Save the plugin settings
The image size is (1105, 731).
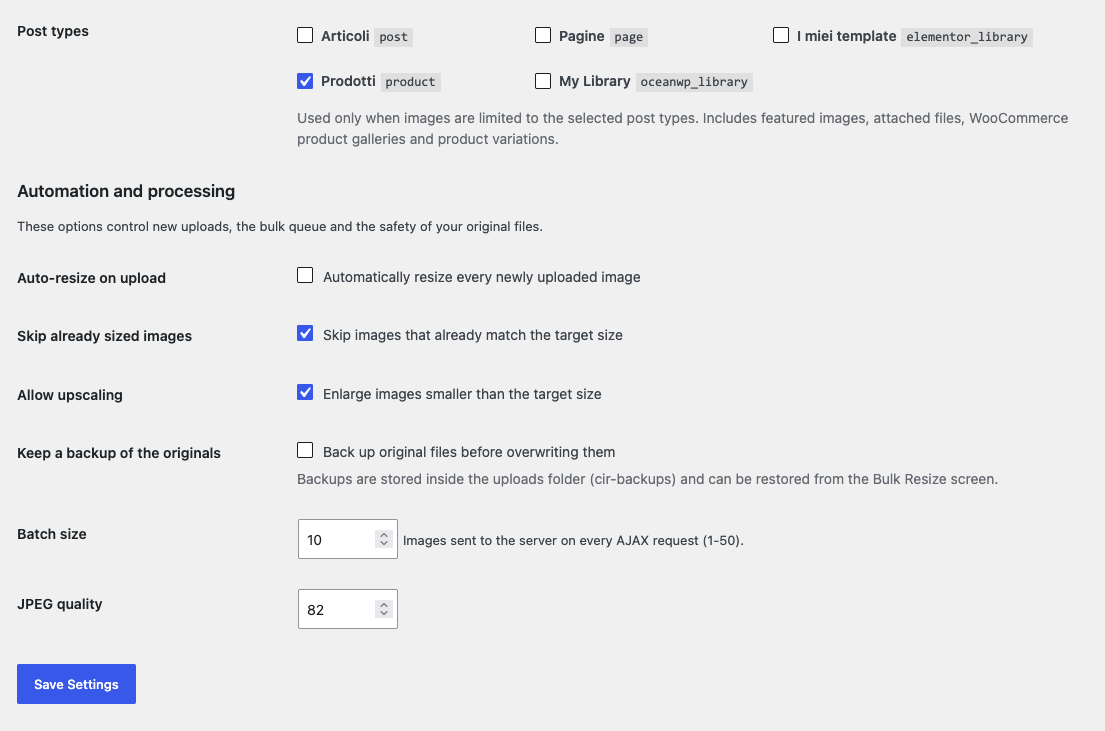(x=76, y=684)
